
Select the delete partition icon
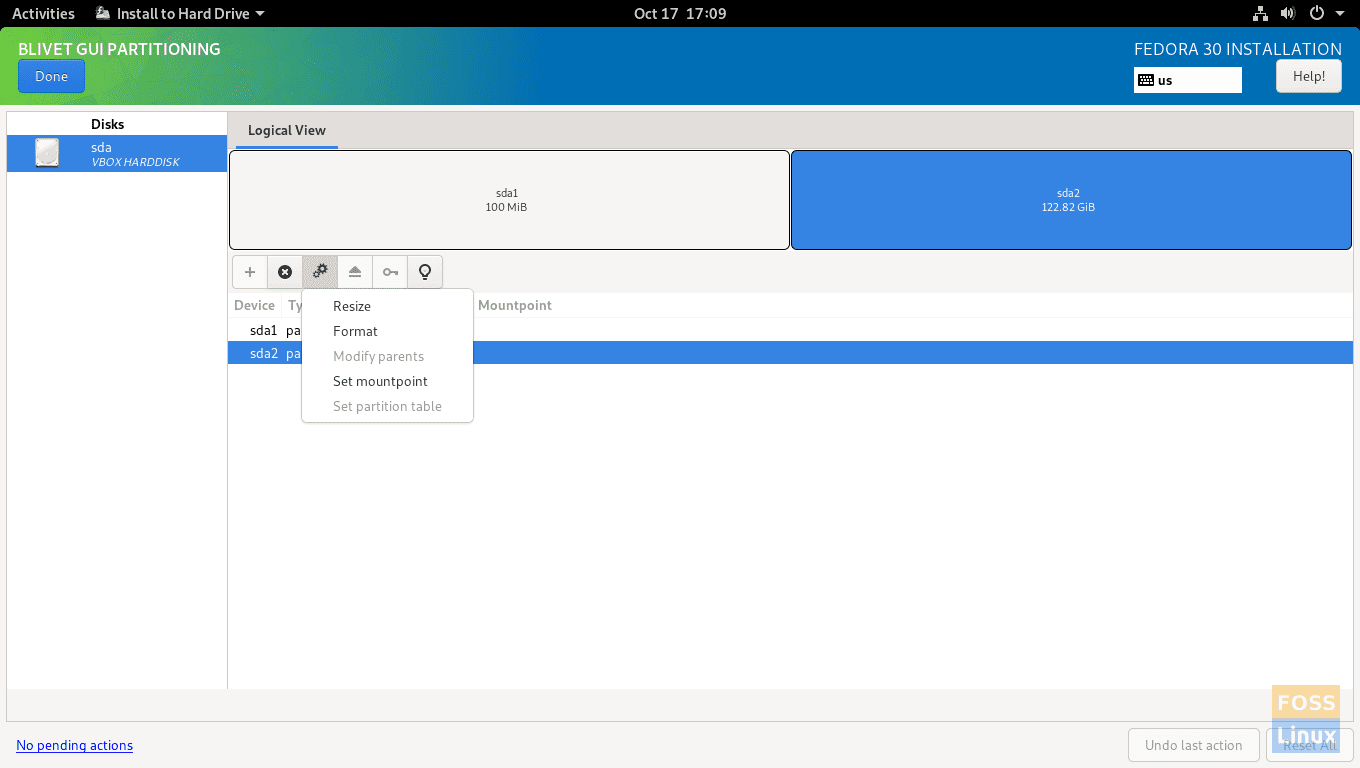coord(284,271)
